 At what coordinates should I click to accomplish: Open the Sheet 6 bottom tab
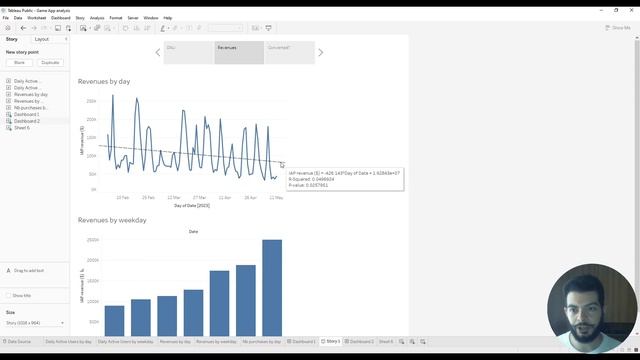[x=386, y=341]
